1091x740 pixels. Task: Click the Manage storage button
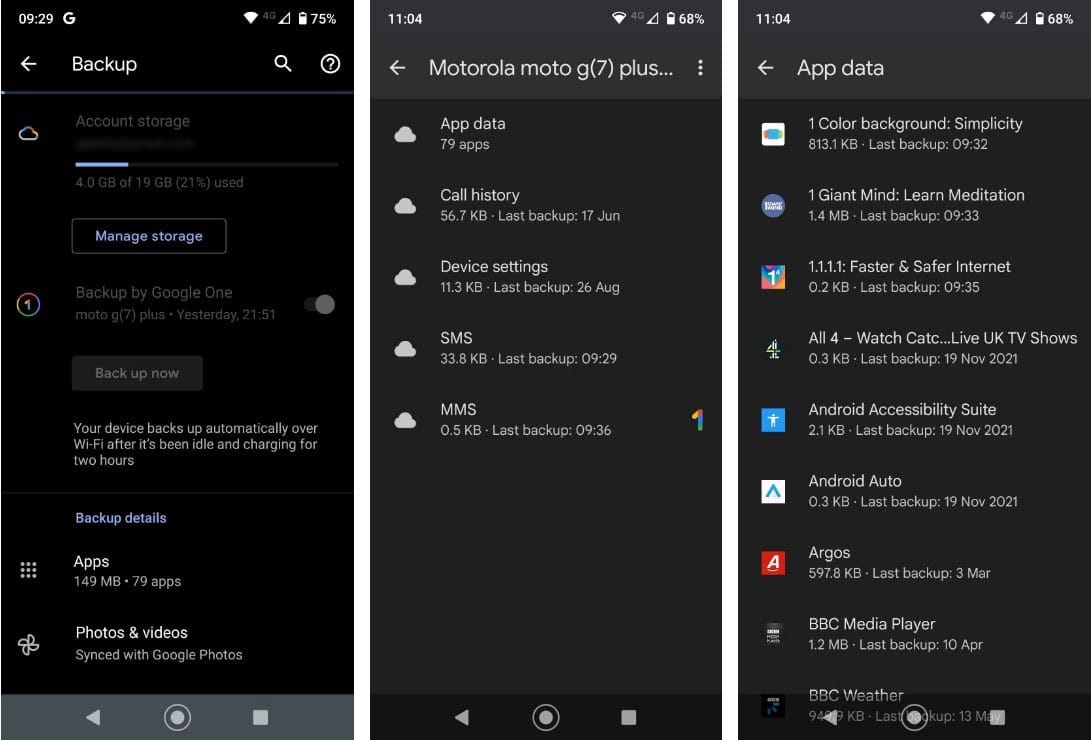pos(148,236)
